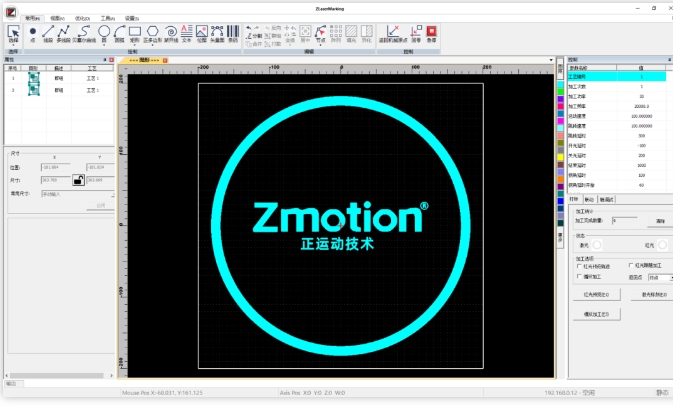
Task: Import a 矢量图 vector graphic
Action: click(x=217, y=34)
